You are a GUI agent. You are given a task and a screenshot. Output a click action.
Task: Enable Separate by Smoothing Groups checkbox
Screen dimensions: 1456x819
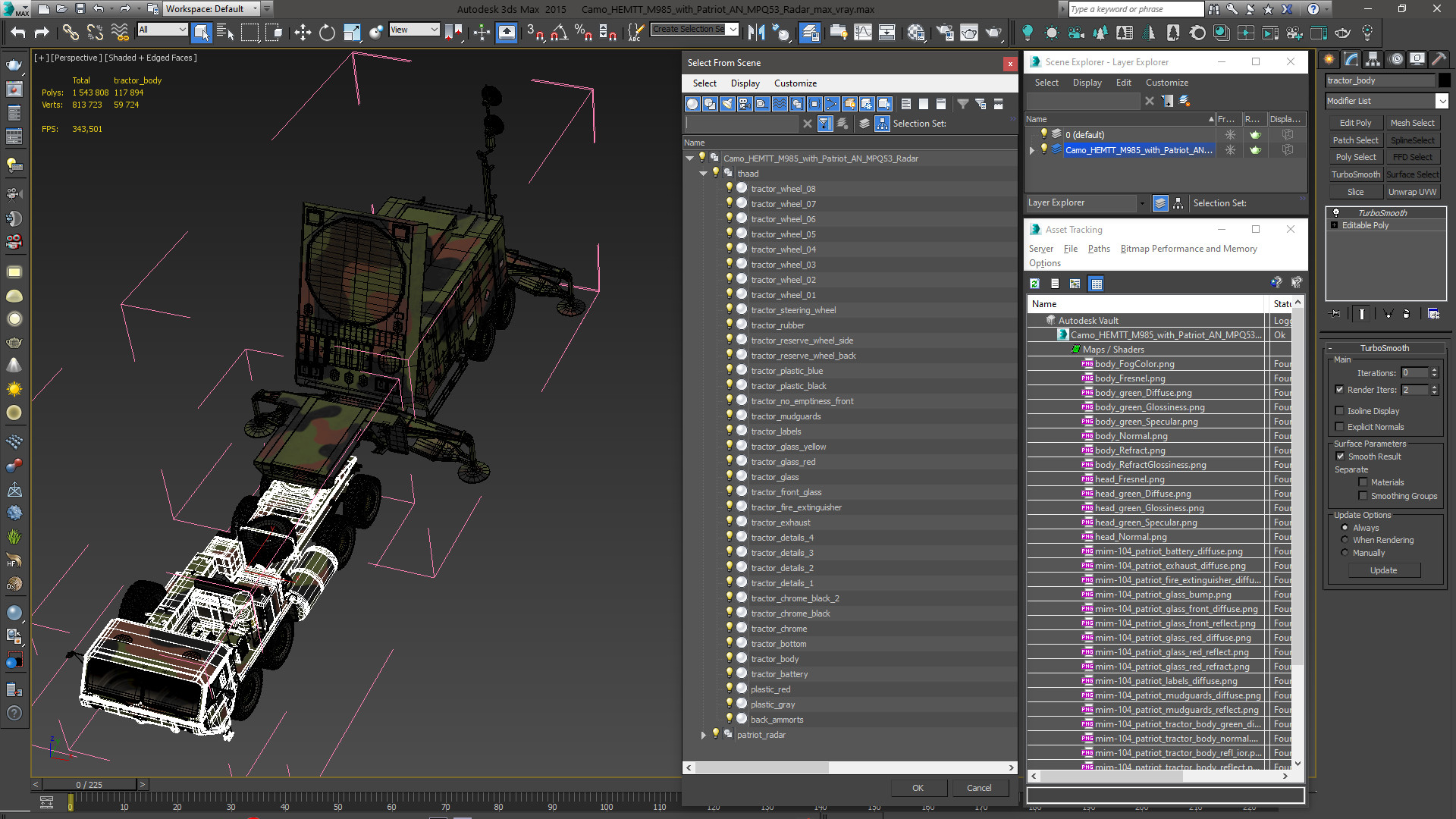pyautogui.click(x=1363, y=496)
